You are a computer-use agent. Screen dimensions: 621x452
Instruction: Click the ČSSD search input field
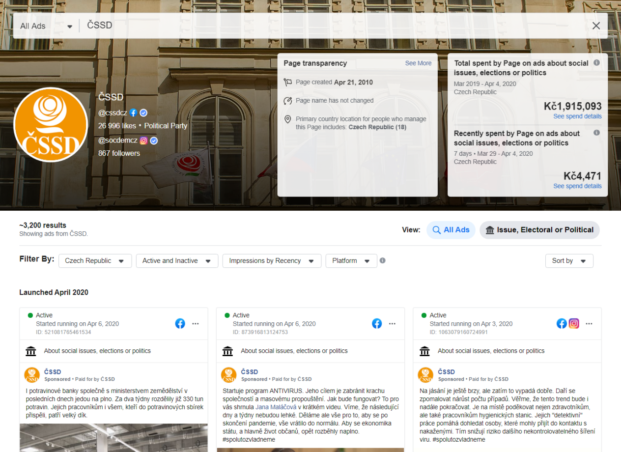tap(333, 26)
